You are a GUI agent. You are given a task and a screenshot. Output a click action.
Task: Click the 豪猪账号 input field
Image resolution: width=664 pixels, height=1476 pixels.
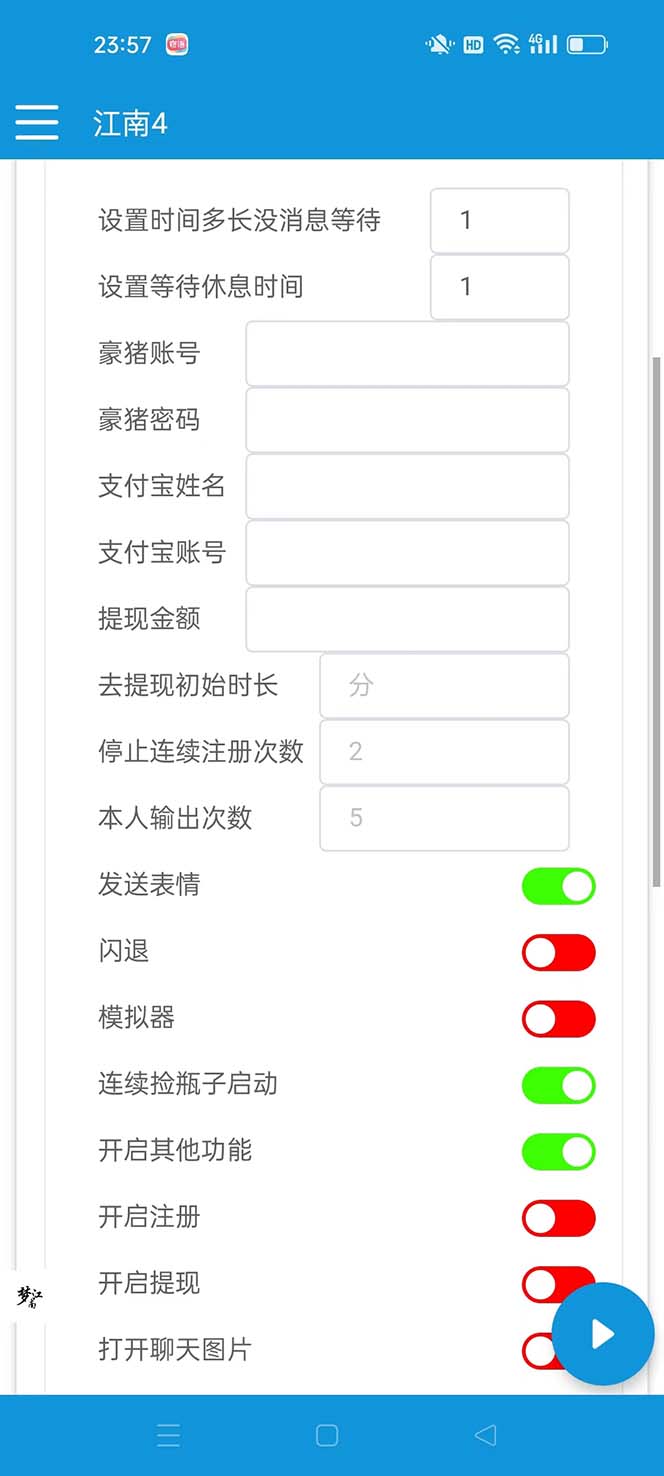click(407, 353)
